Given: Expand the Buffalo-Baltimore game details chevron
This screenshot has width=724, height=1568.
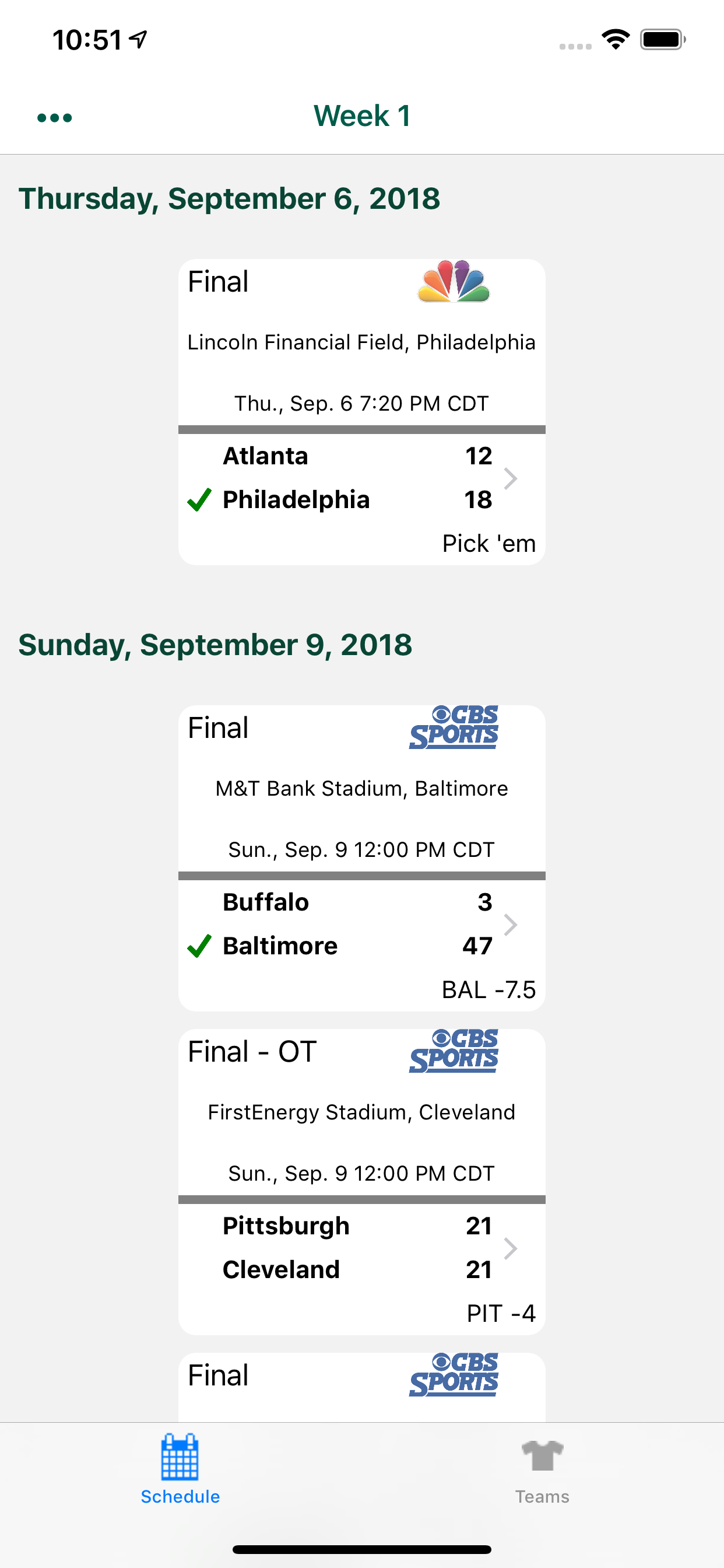Looking at the screenshot, I should [512, 925].
